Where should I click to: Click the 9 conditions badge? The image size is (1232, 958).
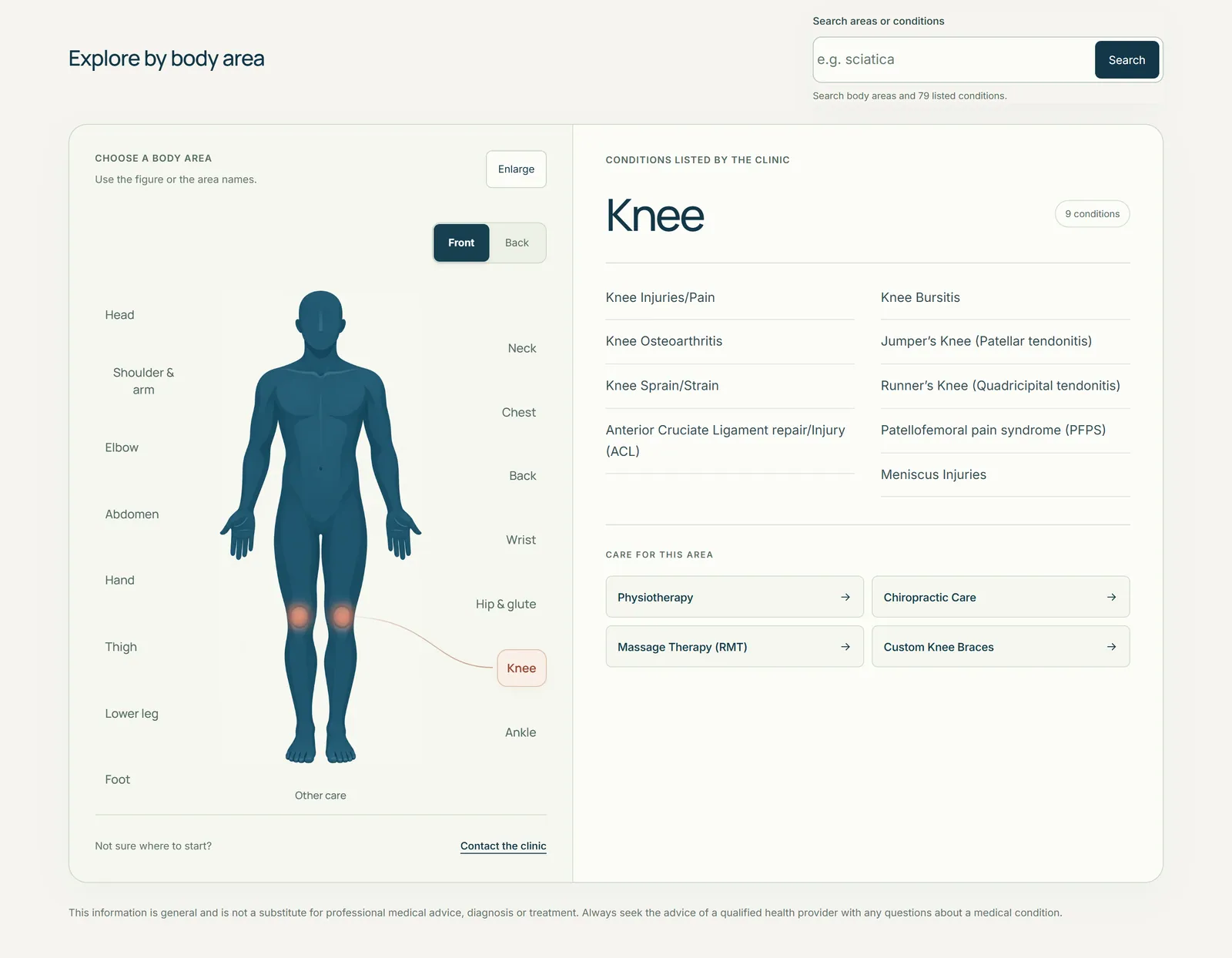coord(1092,214)
